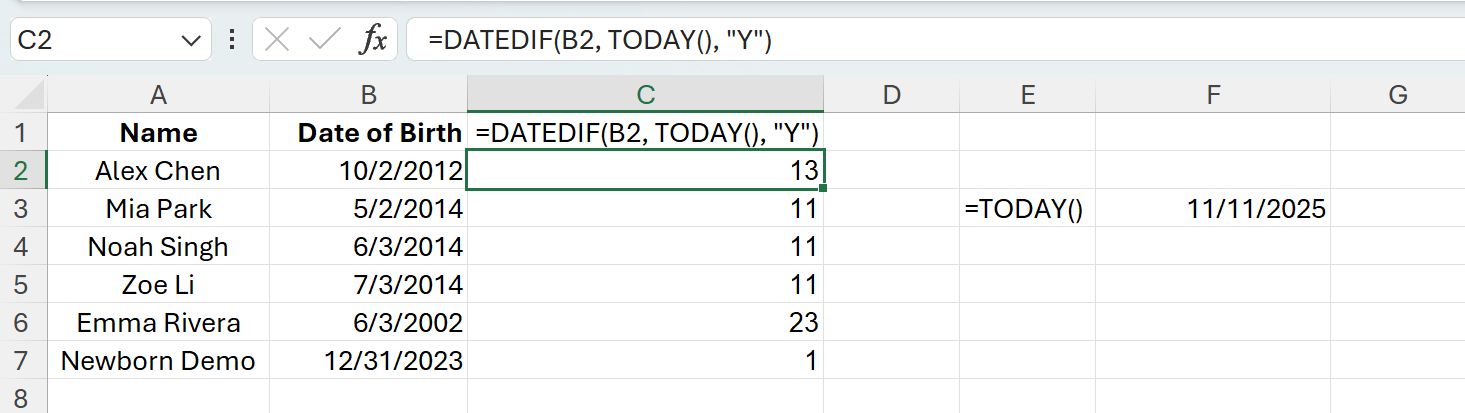Click the cell showing 11/11/2025
The height and width of the screenshot is (413, 1465).
click(1212, 209)
